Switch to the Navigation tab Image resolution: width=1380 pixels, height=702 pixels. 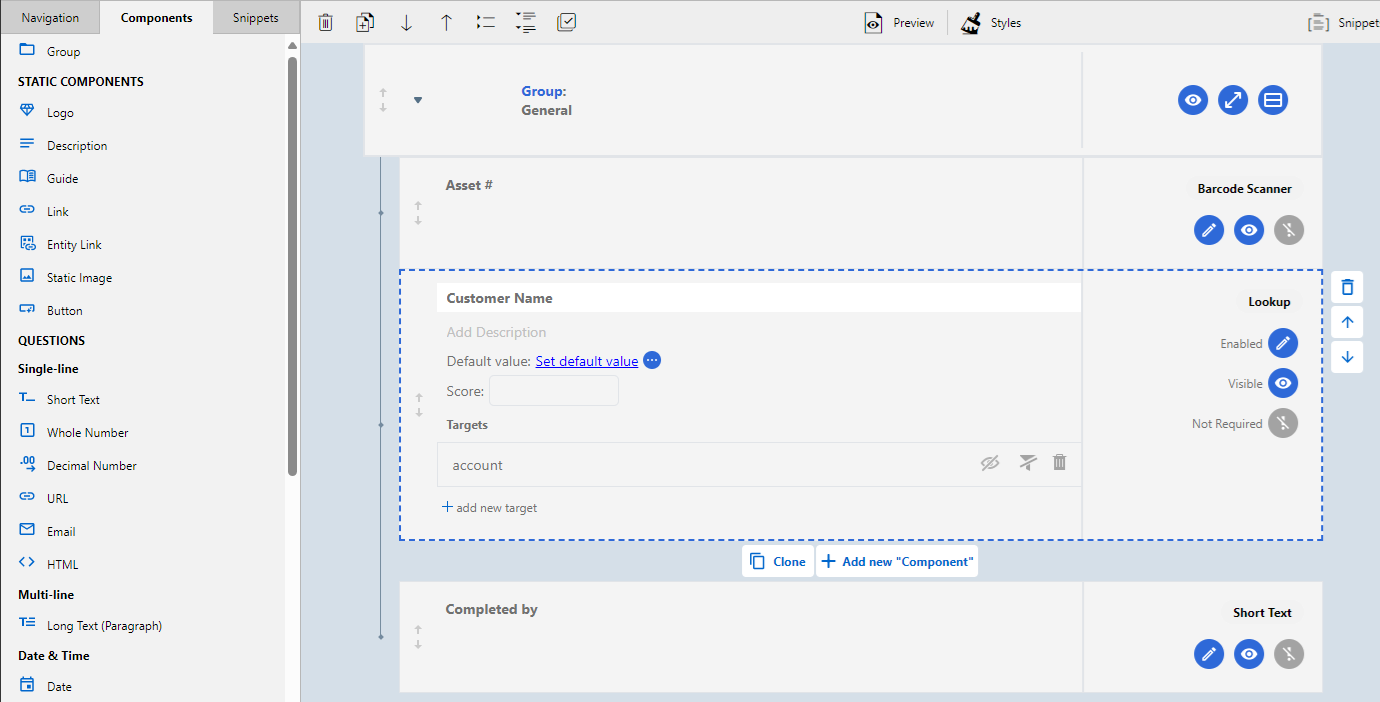(x=50, y=17)
